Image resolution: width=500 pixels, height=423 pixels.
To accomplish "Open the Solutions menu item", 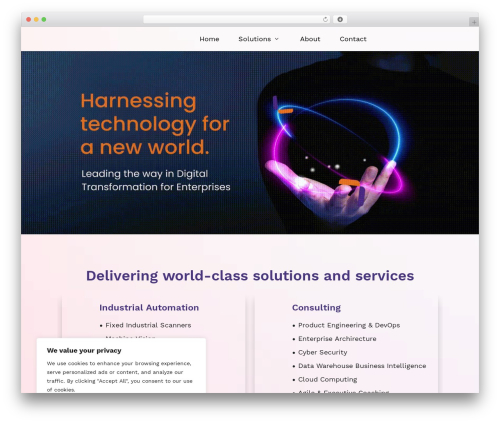I will [255, 39].
